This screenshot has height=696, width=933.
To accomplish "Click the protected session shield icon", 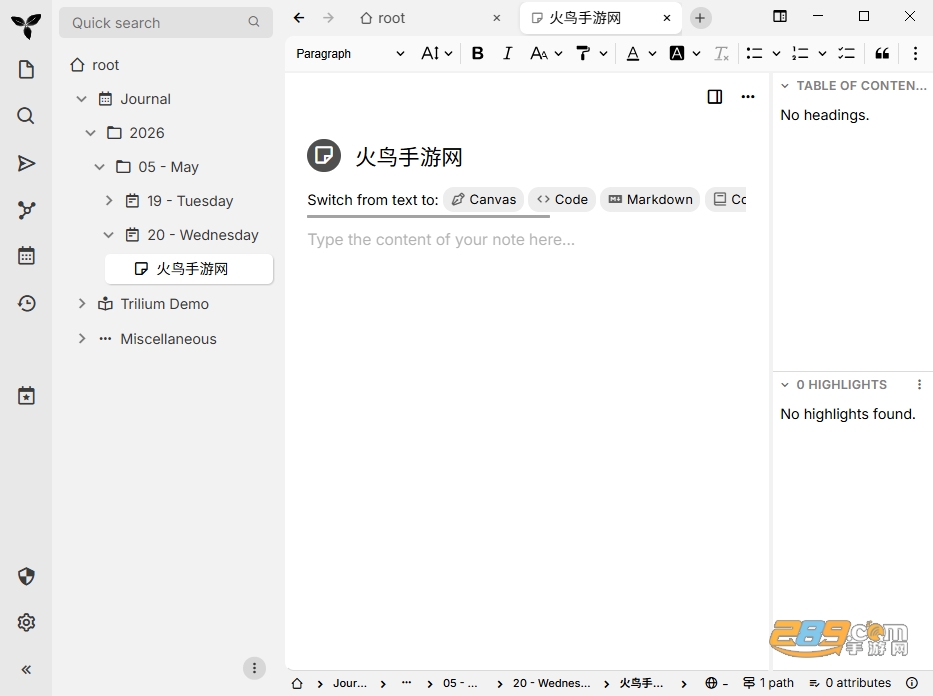I will pos(26,576).
